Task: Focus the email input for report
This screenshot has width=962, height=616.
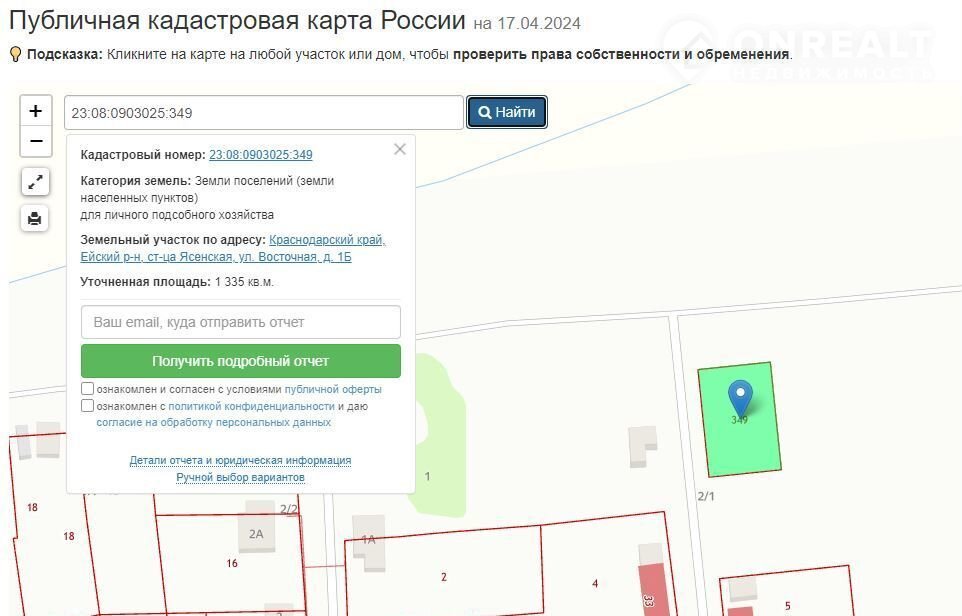Action: tap(240, 322)
